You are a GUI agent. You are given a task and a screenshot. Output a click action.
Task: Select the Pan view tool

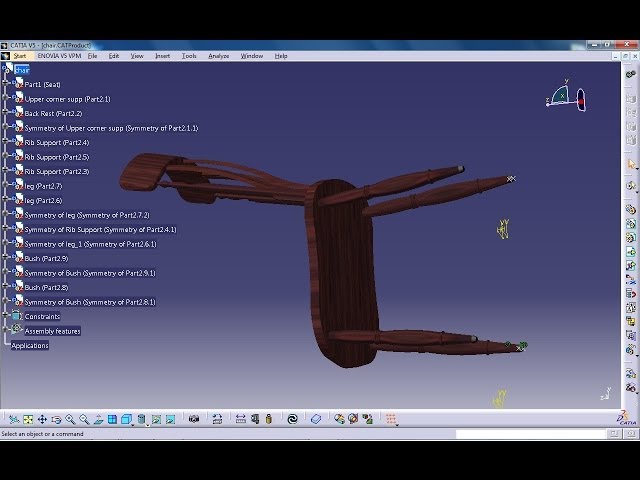click(x=42, y=419)
